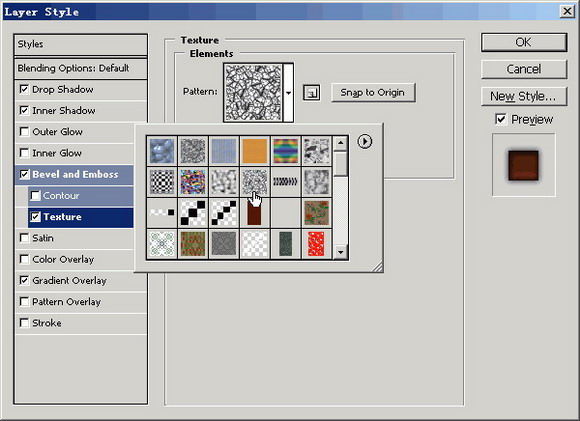This screenshot has height=421, width=580.
Task: Click the New Style... button
Action: [524, 97]
